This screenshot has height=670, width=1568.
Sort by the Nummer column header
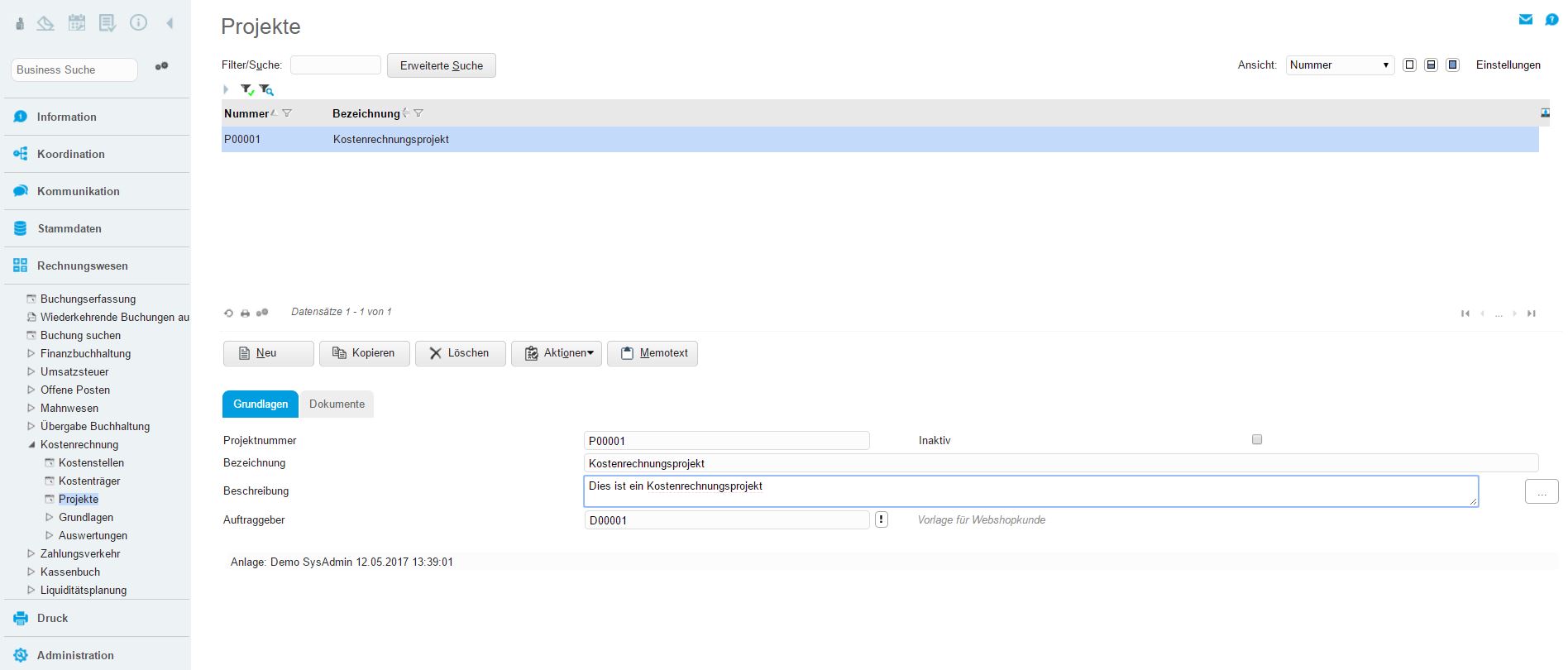click(246, 113)
